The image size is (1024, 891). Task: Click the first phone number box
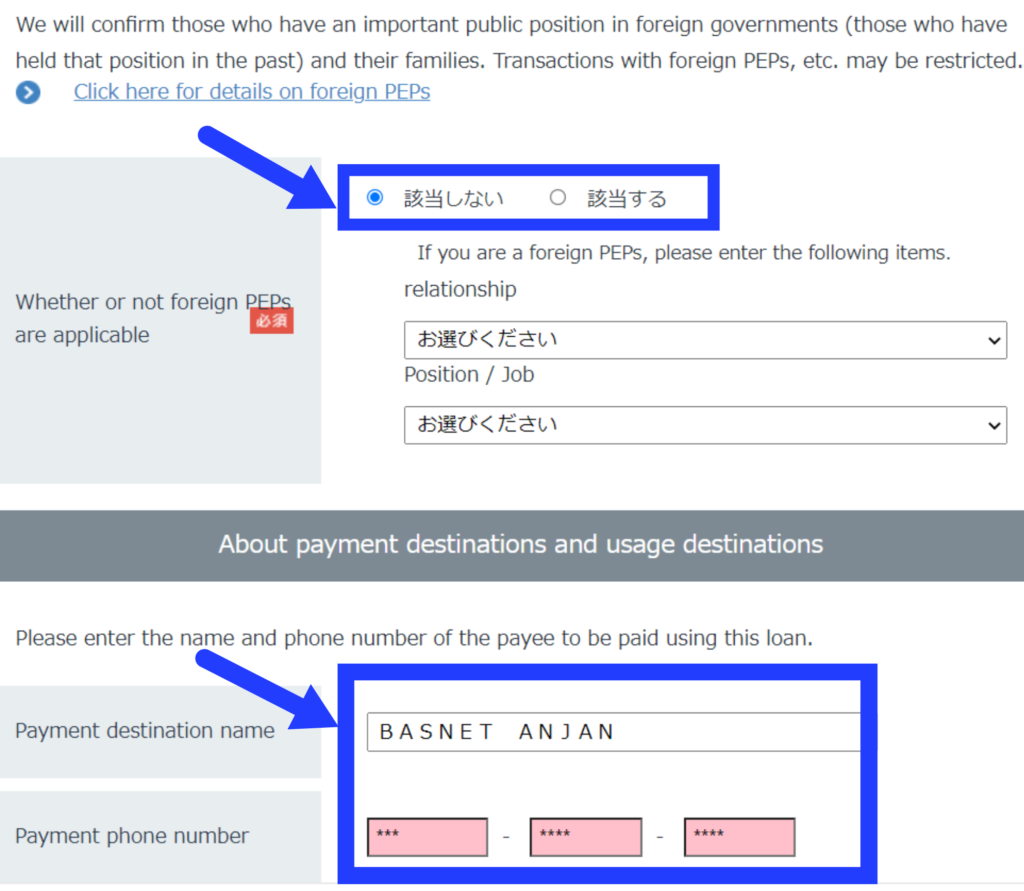pyautogui.click(x=427, y=837)
